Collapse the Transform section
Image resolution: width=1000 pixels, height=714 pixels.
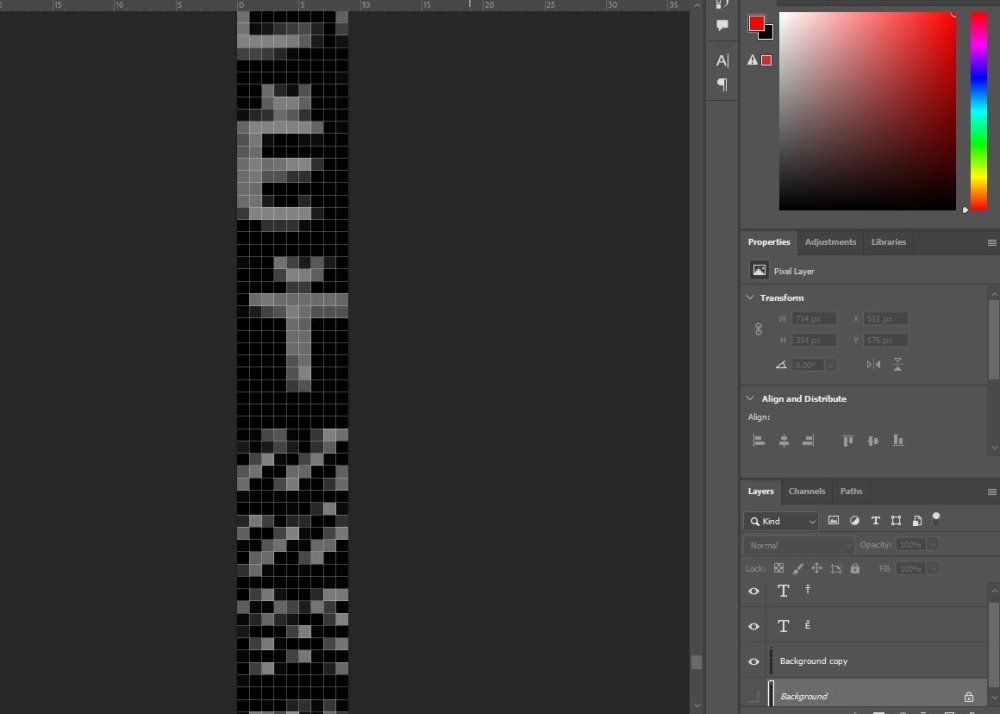click(x=750, y=297)
